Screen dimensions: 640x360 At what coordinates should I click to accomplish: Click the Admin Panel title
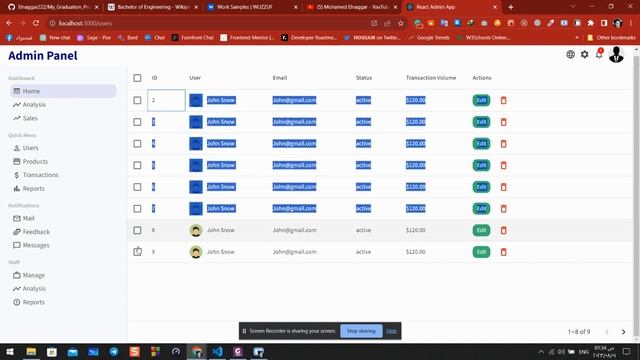tap(42, 56)
